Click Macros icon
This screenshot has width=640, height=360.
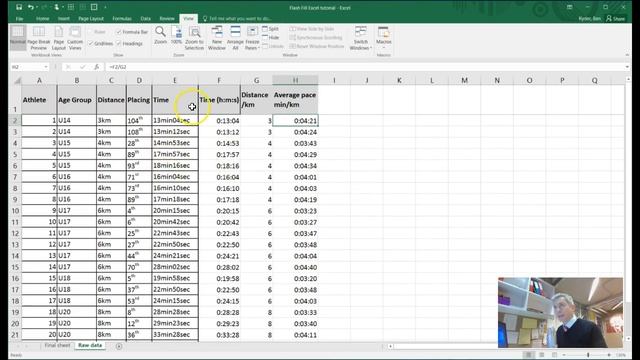pyautogui.click(x=384, y=33)
